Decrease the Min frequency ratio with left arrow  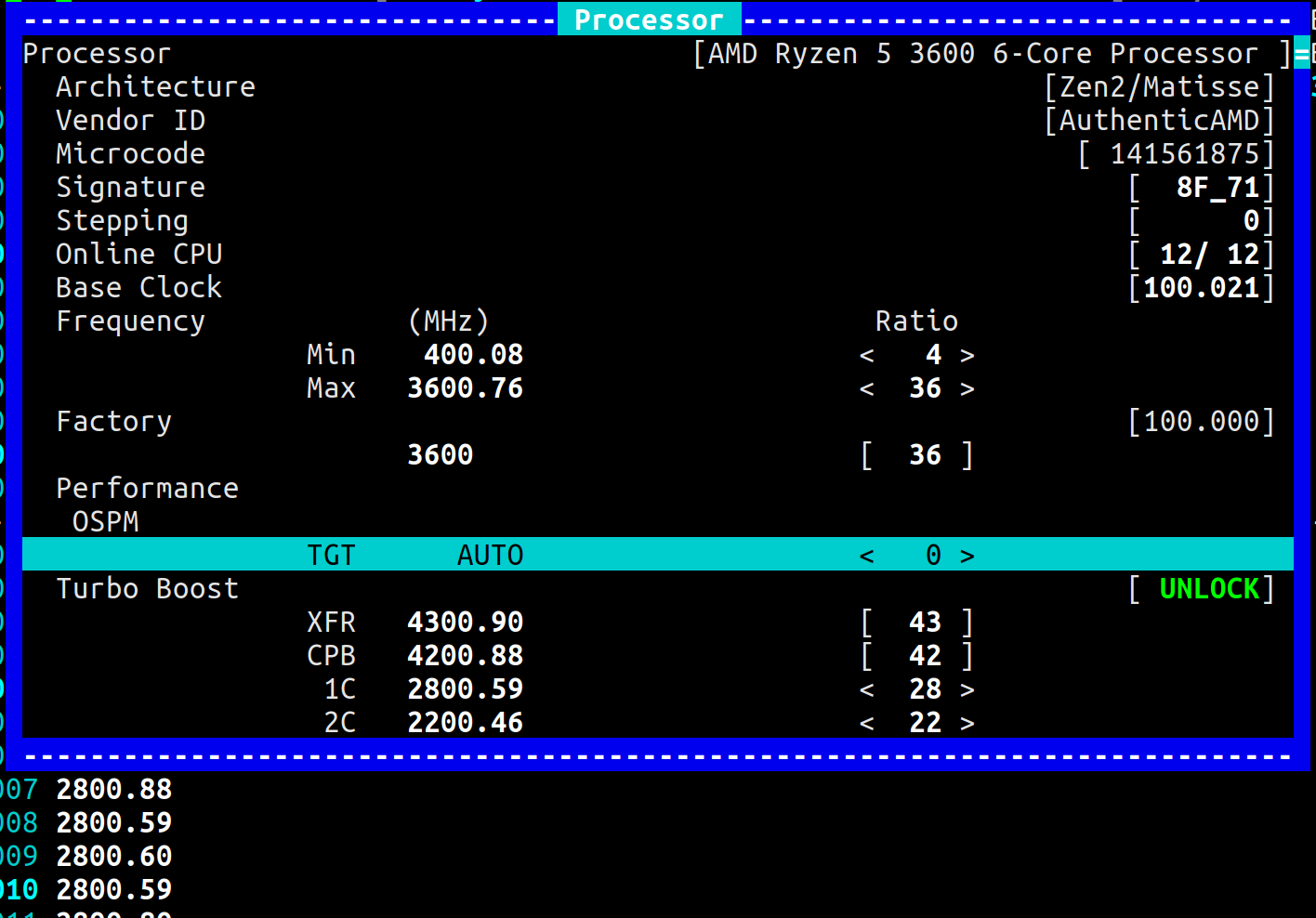point(867,355)
